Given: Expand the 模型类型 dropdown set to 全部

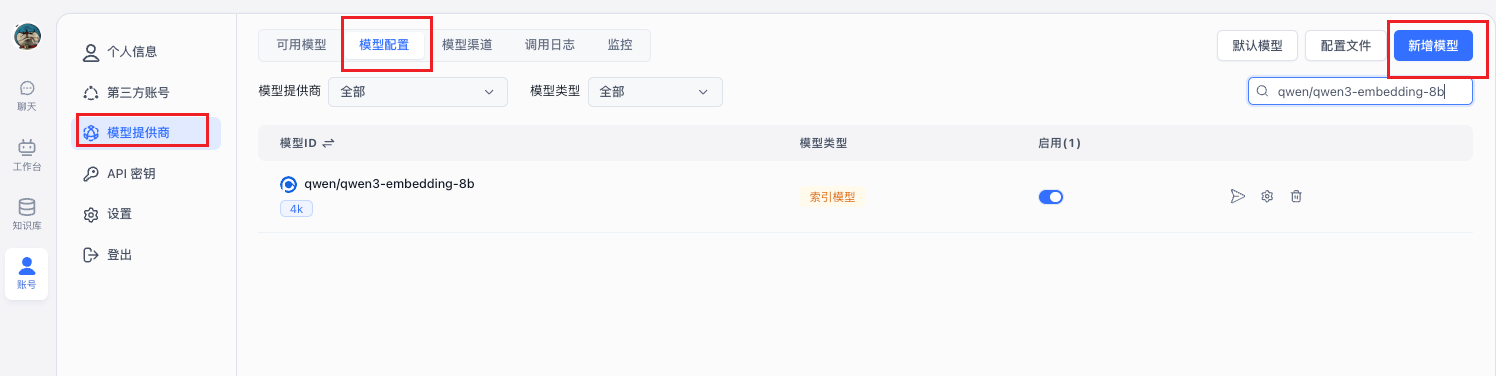Looking at the screenshot, I should point(655,91).
